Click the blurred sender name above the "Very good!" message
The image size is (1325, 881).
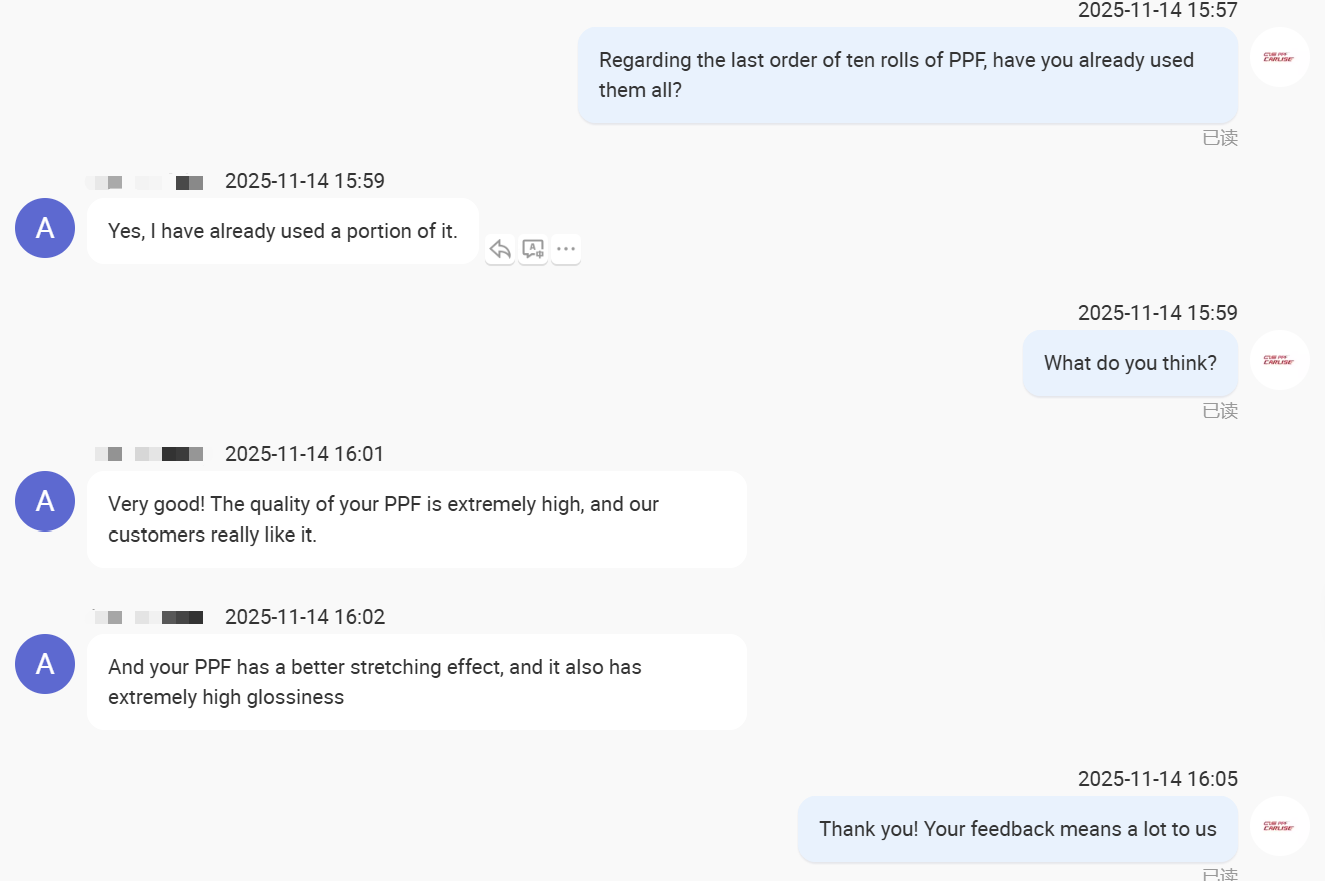point(149,454)
